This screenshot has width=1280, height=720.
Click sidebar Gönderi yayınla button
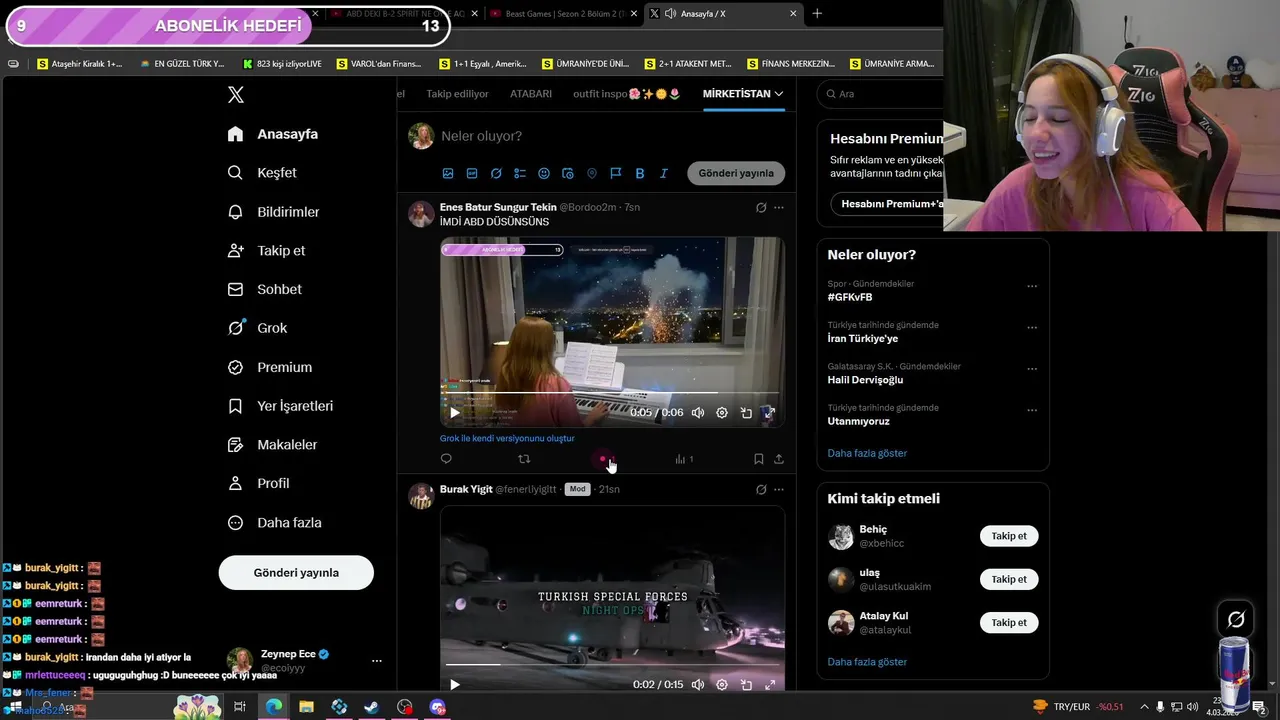pyautogui.click(x=296, y=573)
